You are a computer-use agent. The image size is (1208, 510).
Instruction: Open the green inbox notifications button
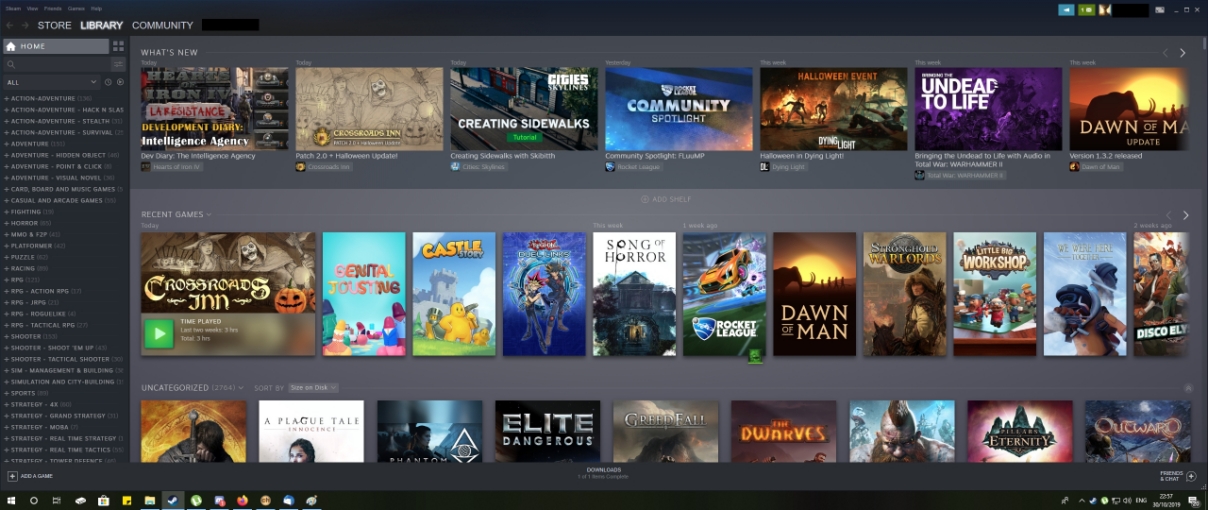point(1086,10)
